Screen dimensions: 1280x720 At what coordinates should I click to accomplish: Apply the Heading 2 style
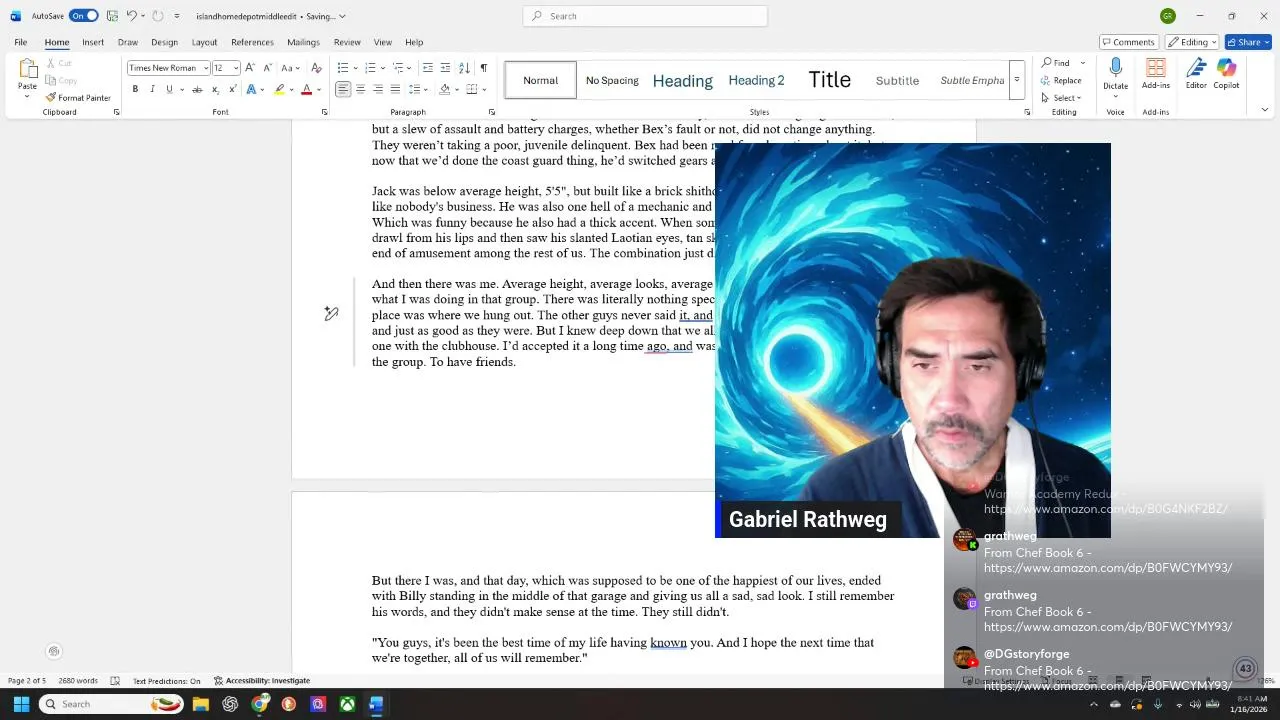[756, 80]
